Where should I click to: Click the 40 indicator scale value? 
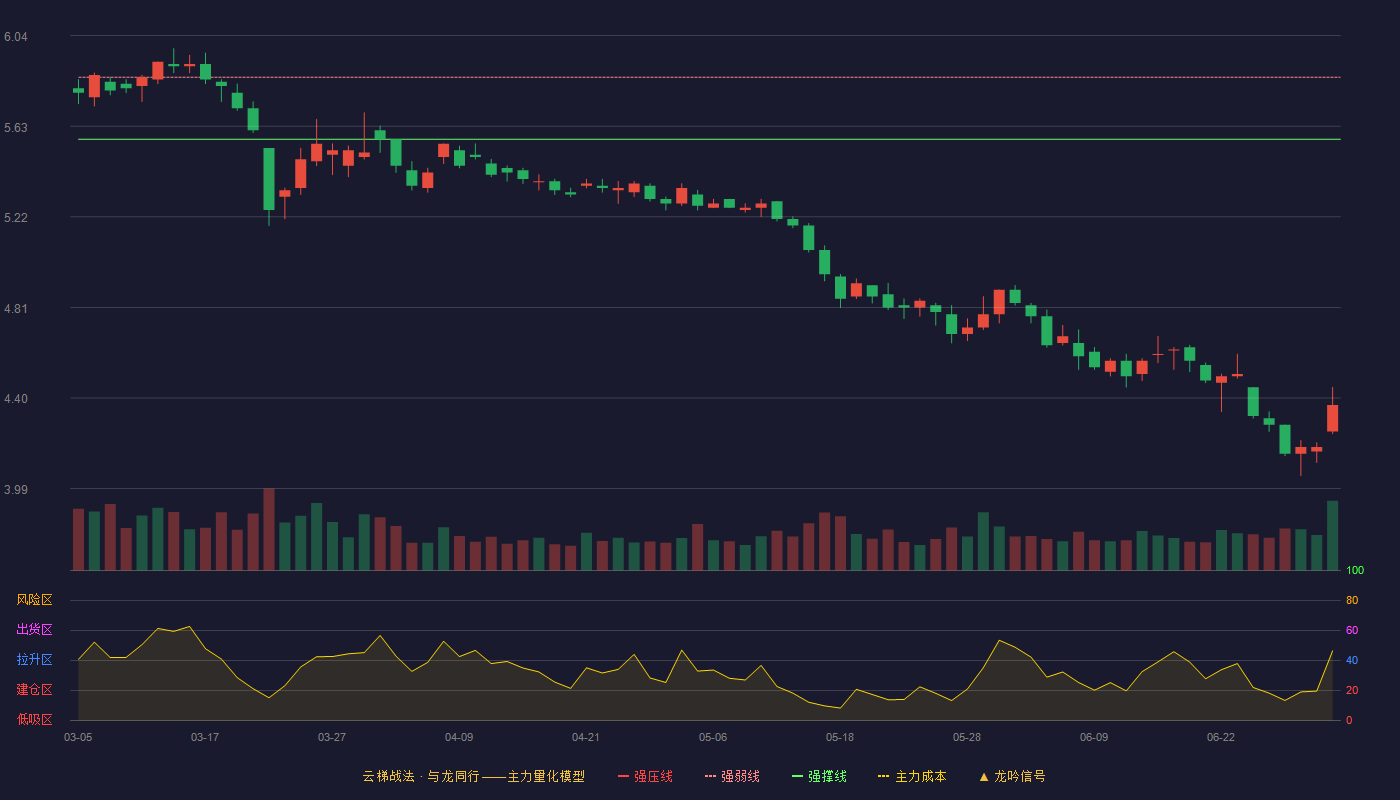click(x=1352, y=661)
